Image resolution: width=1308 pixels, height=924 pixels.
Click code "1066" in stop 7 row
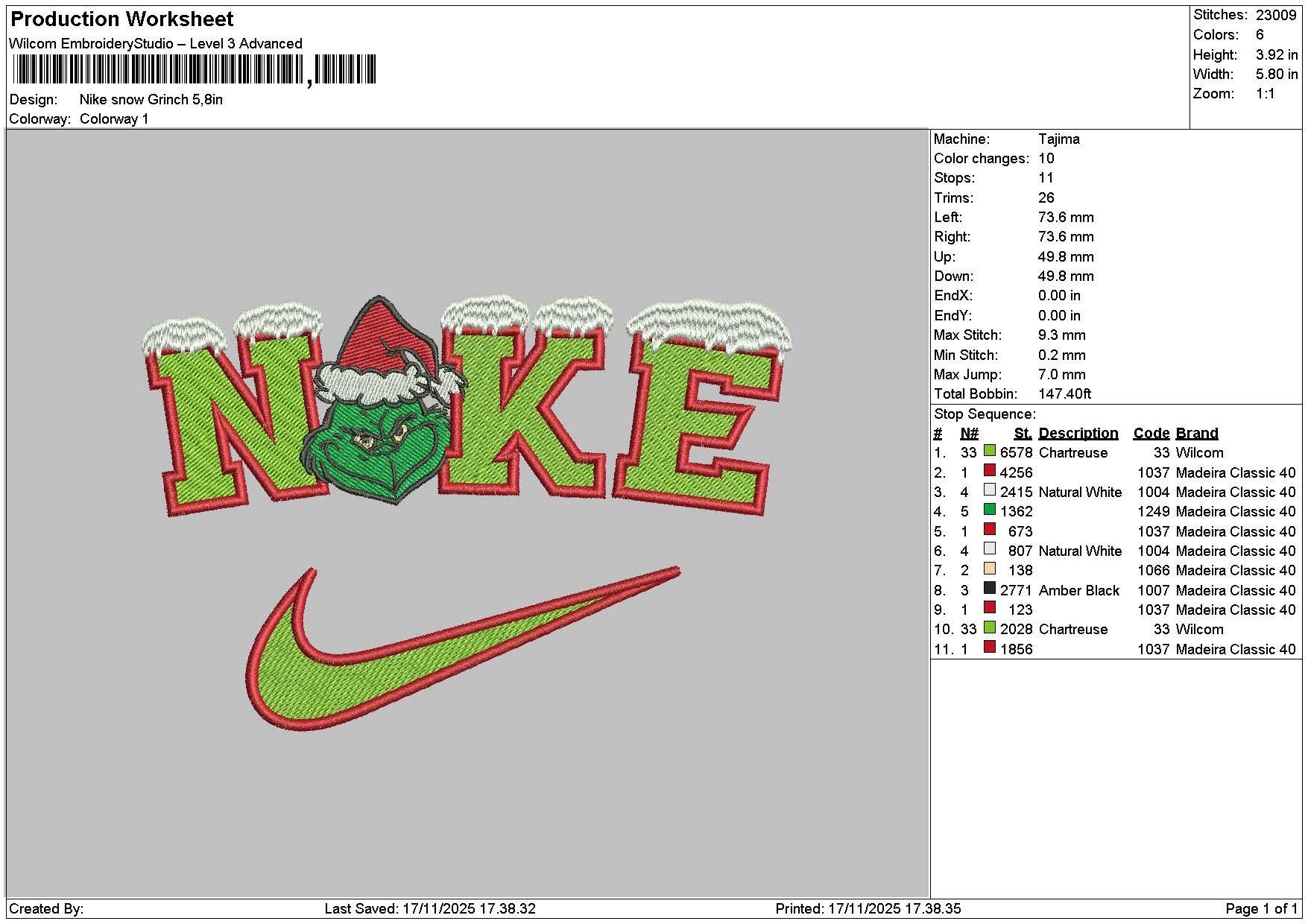1154,570
